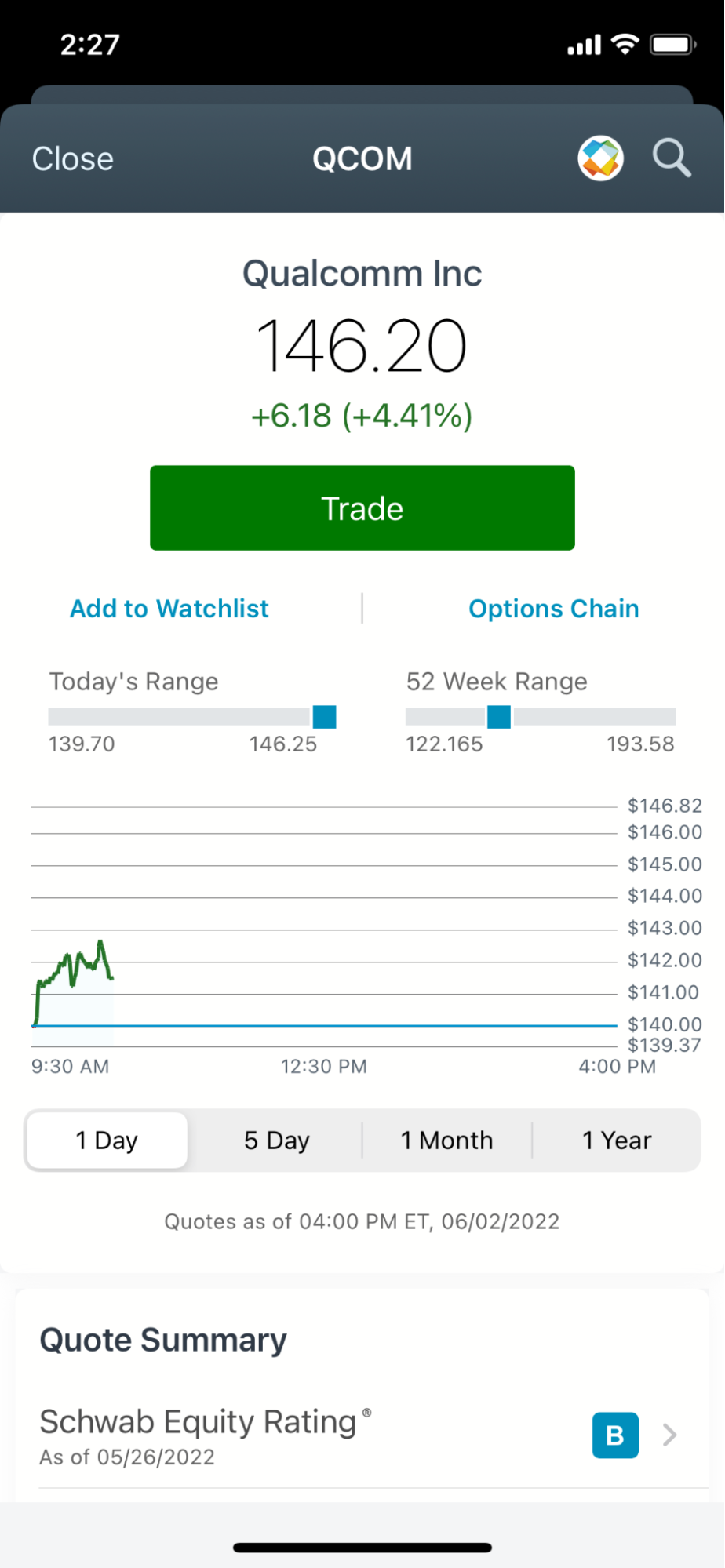Viewport: 725px width, 1568px height.
Task: Tap the cellular signal bars icon
Action: click(x=584, y=46)
